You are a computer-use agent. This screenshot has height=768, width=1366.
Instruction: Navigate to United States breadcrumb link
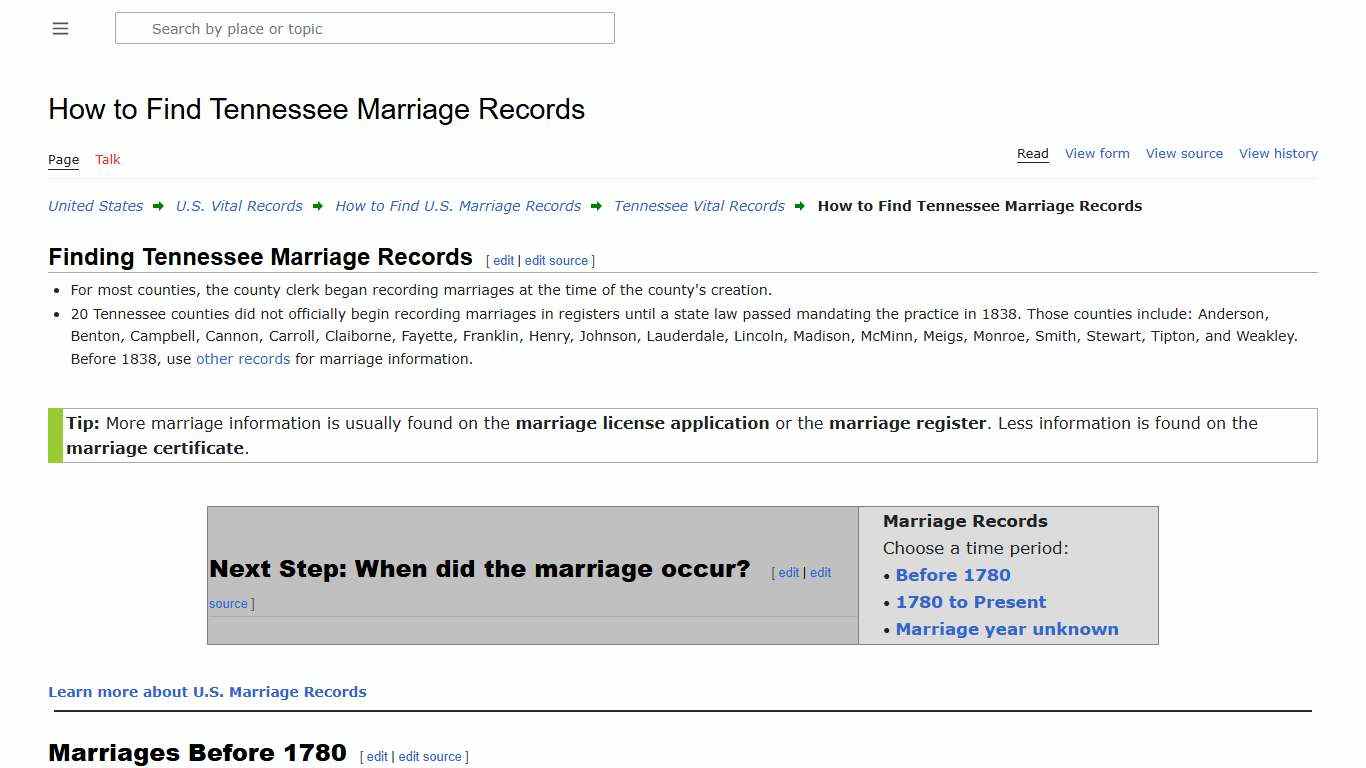(x=95, y=206)
